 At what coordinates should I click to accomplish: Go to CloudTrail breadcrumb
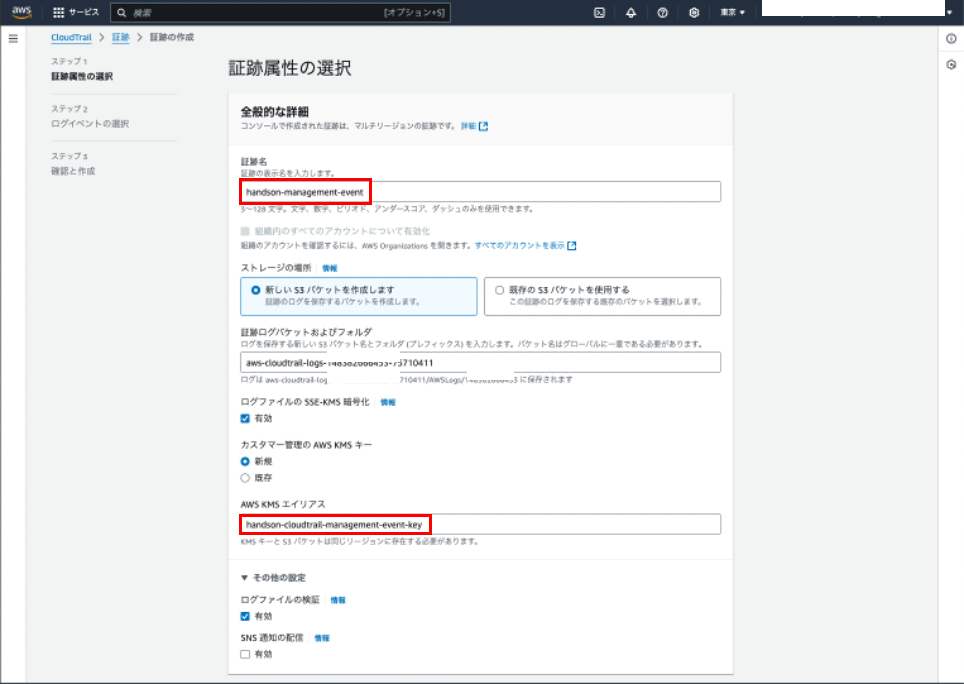[71, 37]
